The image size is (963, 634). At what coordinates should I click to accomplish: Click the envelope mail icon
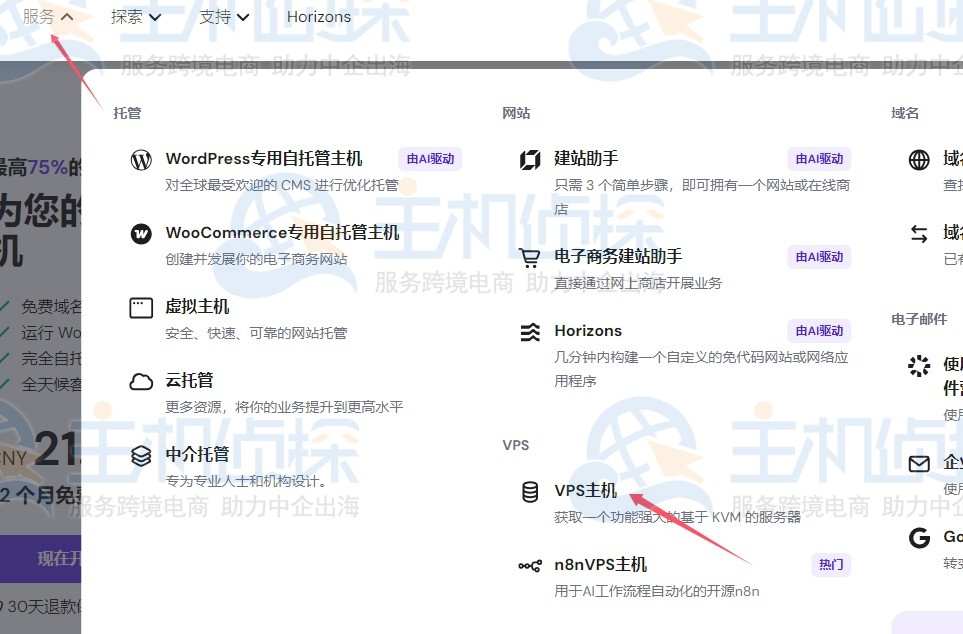919,463
